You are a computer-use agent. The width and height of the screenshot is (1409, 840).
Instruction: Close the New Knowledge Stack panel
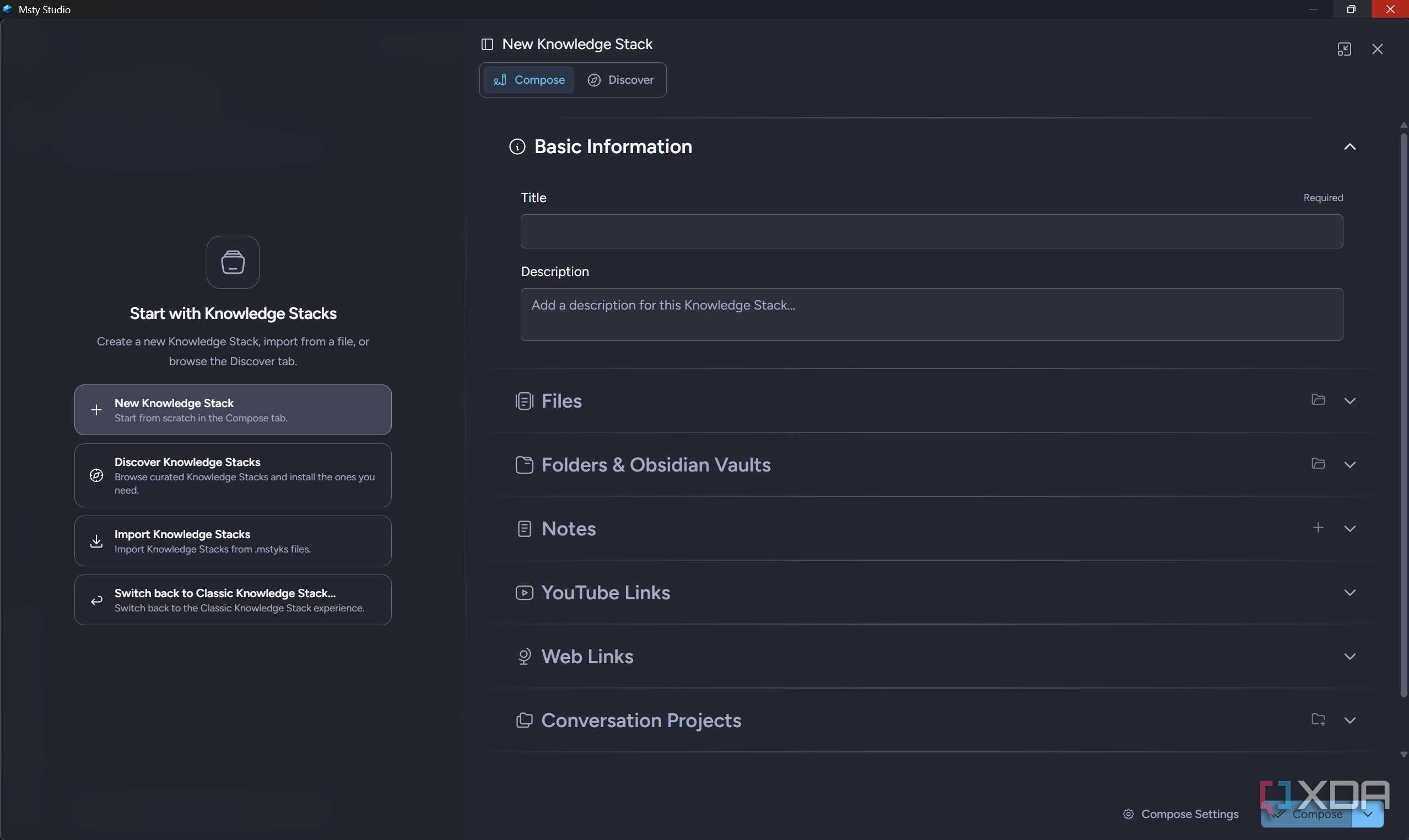coord(1377,49)
